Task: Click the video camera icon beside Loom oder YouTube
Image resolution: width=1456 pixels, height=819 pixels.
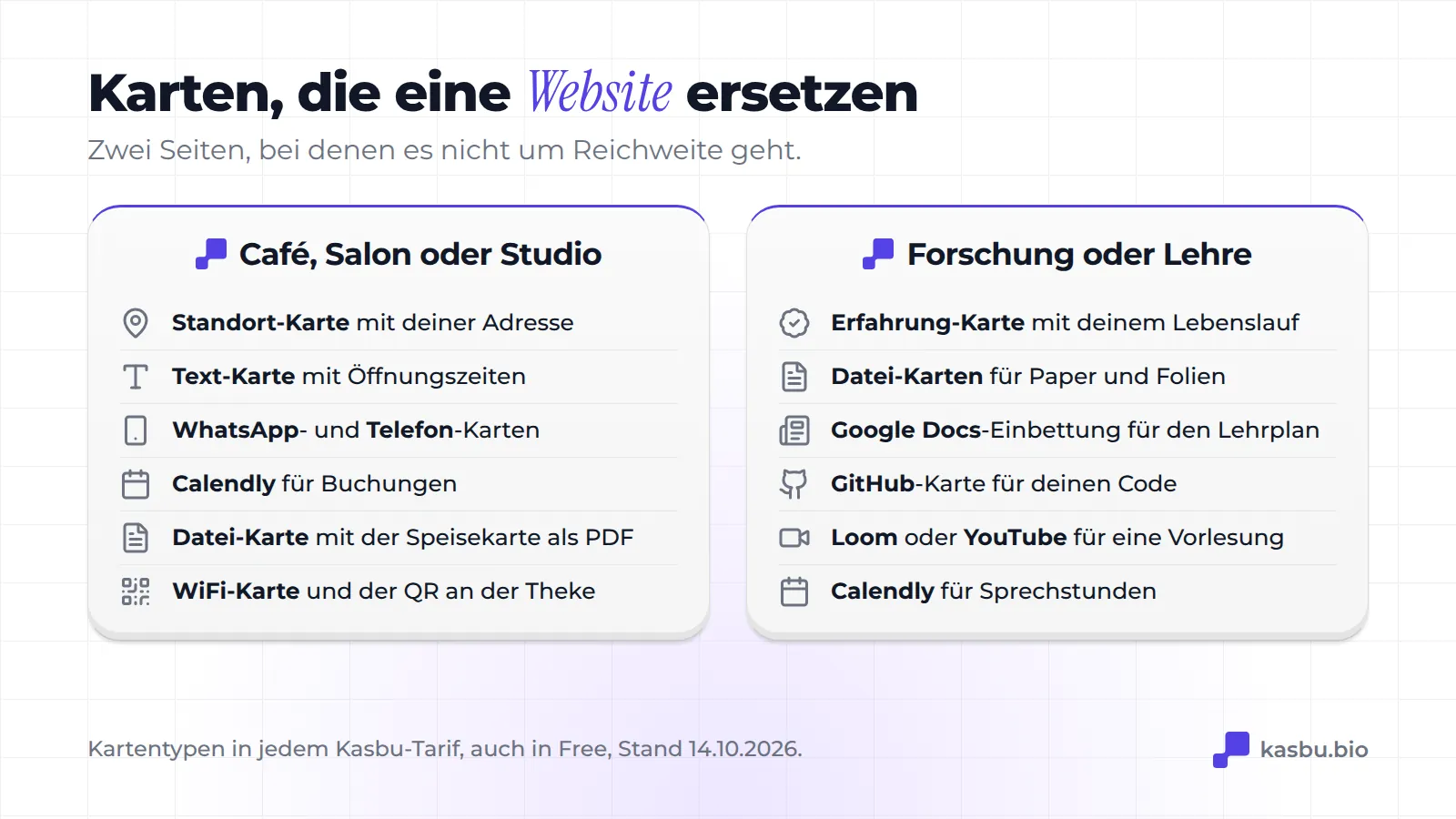Action: coord(794,538)
